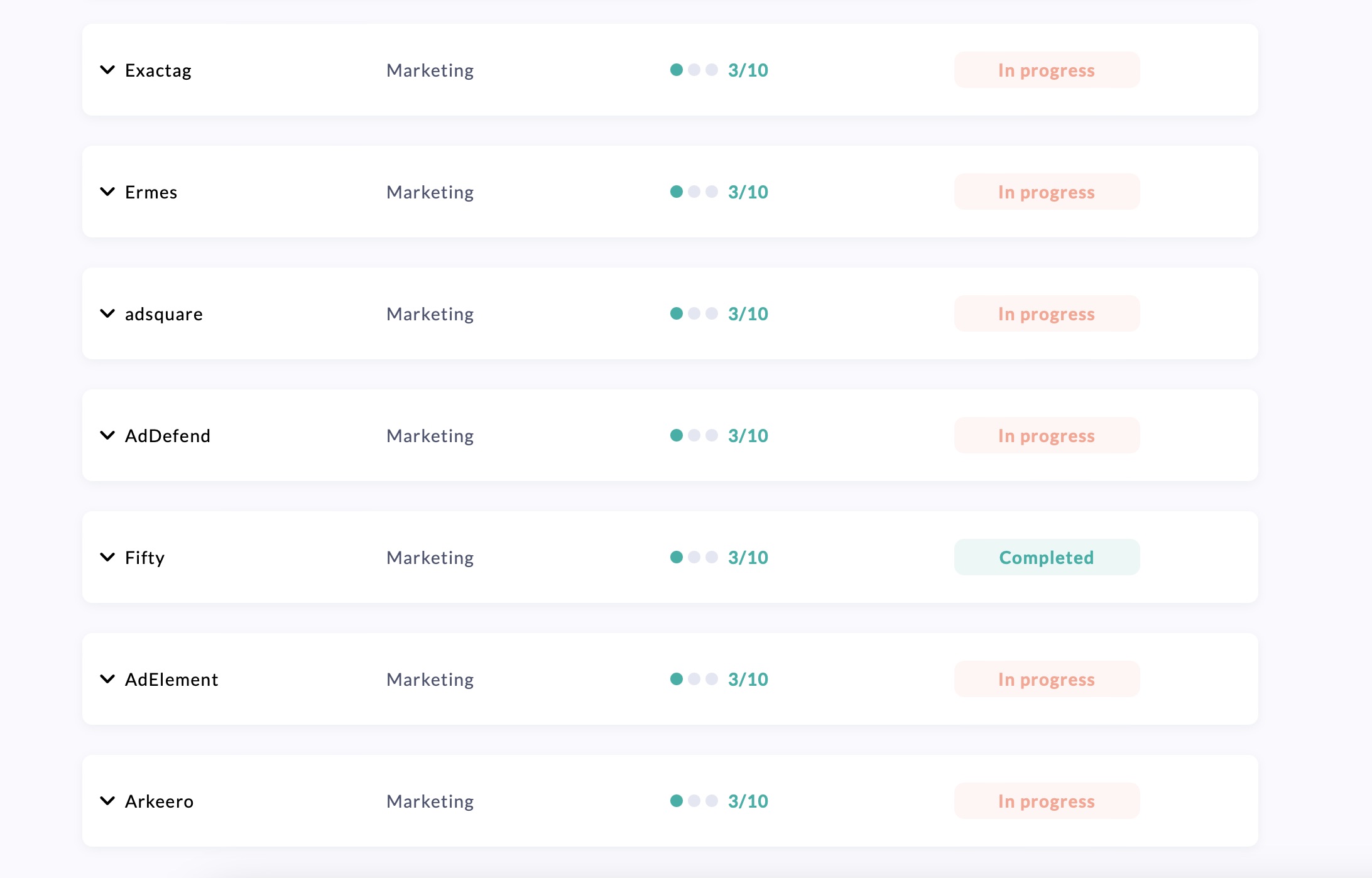Click In progress badge in Arkeero row
This screenshot has height=878, width=1372.
(1046, 801)
